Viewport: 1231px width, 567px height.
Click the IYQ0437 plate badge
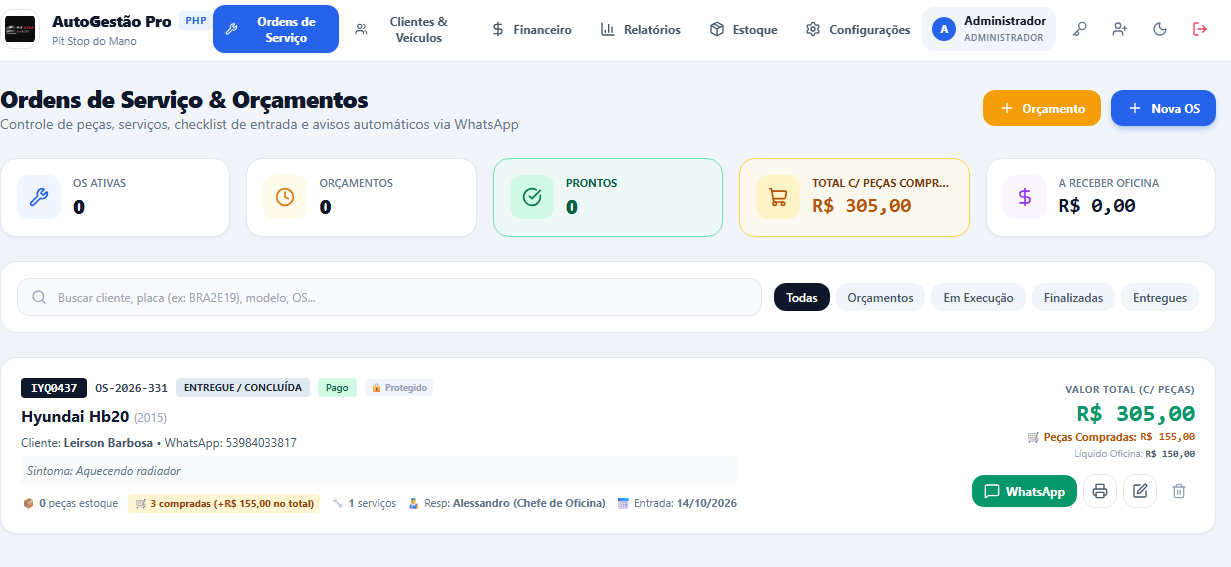[x=54, y=388]
